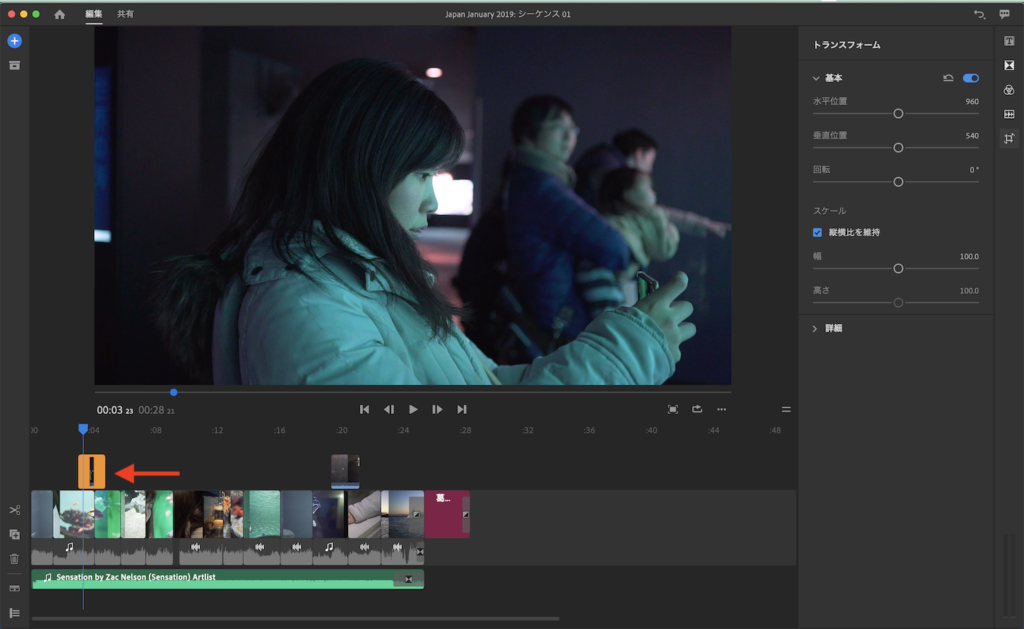The width and height of the screenshot is (1024, 629).
Task: Click the blue Add Media plus button
Action: tap(14, 41)
